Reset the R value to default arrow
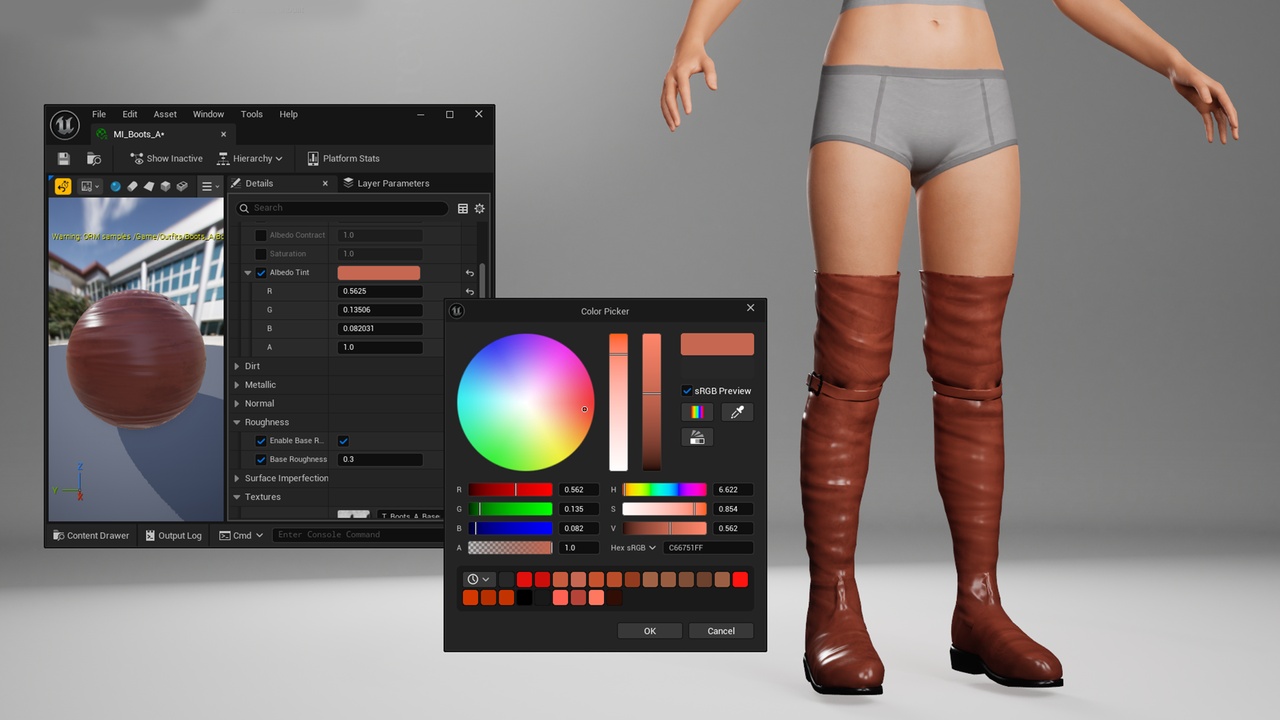 tap(470, 291)
